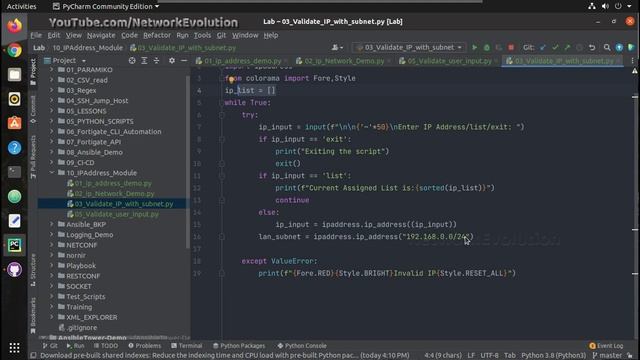Open the Tools menu
This screenshot has width=640, height=360.
click(x=202, y=36)
